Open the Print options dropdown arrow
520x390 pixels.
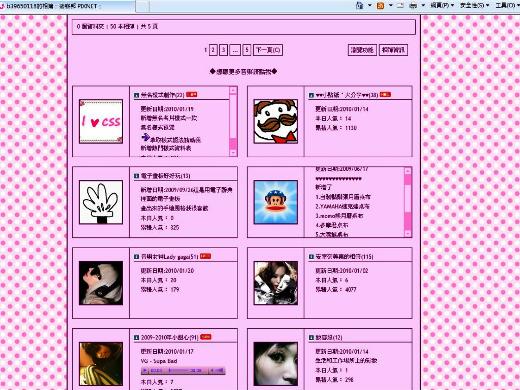[423, 5]
